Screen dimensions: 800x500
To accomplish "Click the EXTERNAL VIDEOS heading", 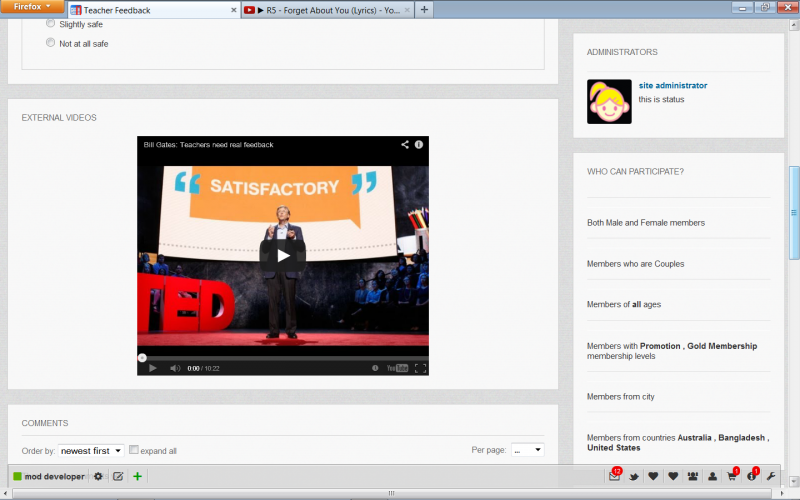I will (x=59, y=118).
